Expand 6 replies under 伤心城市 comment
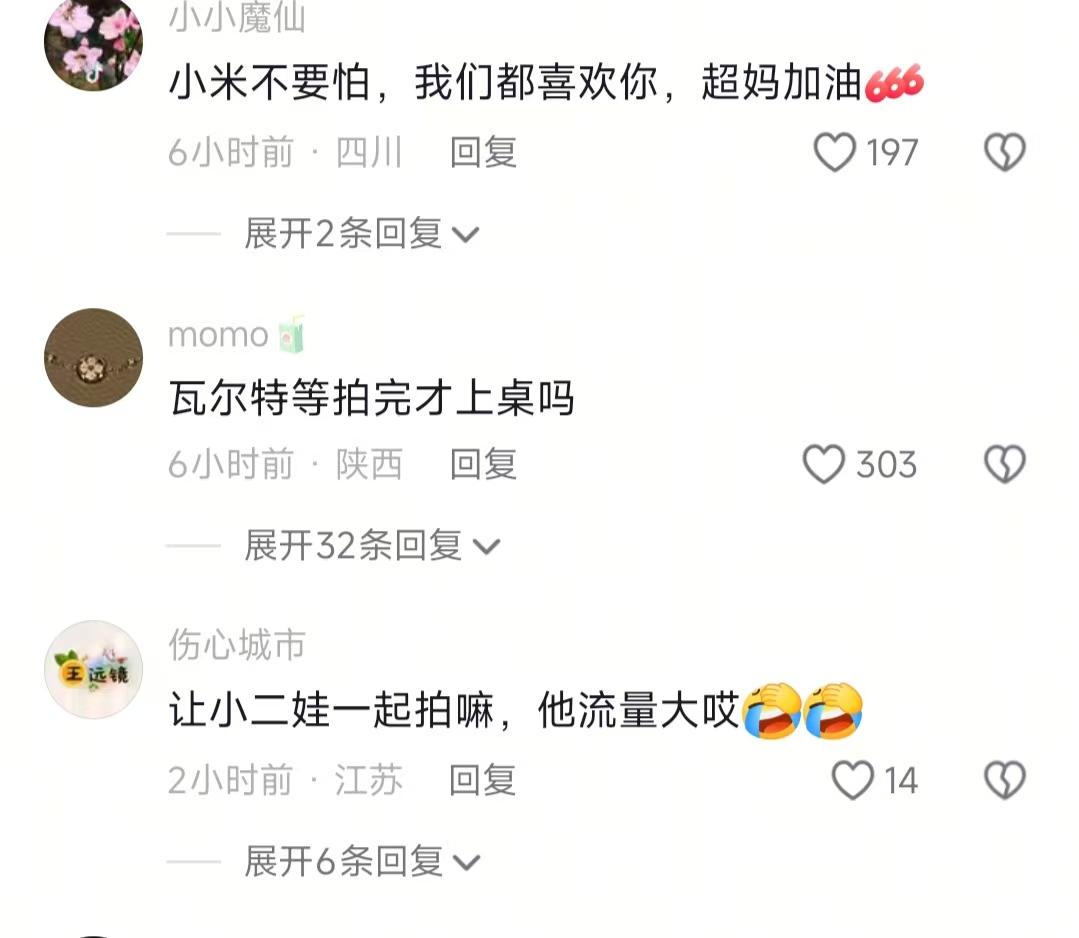Screen dimensions: 1079x938 tap(361, 862)
